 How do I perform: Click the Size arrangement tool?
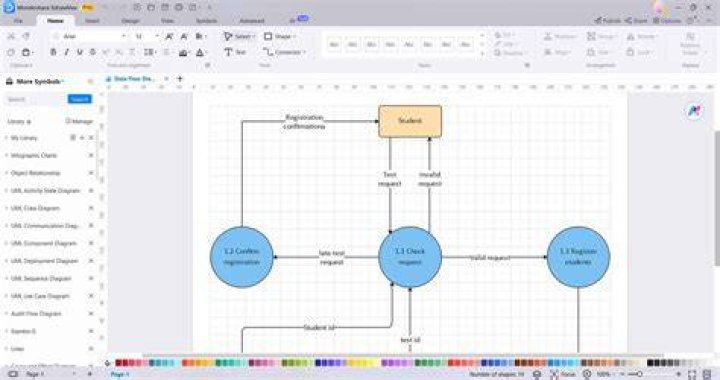(598, 52)
